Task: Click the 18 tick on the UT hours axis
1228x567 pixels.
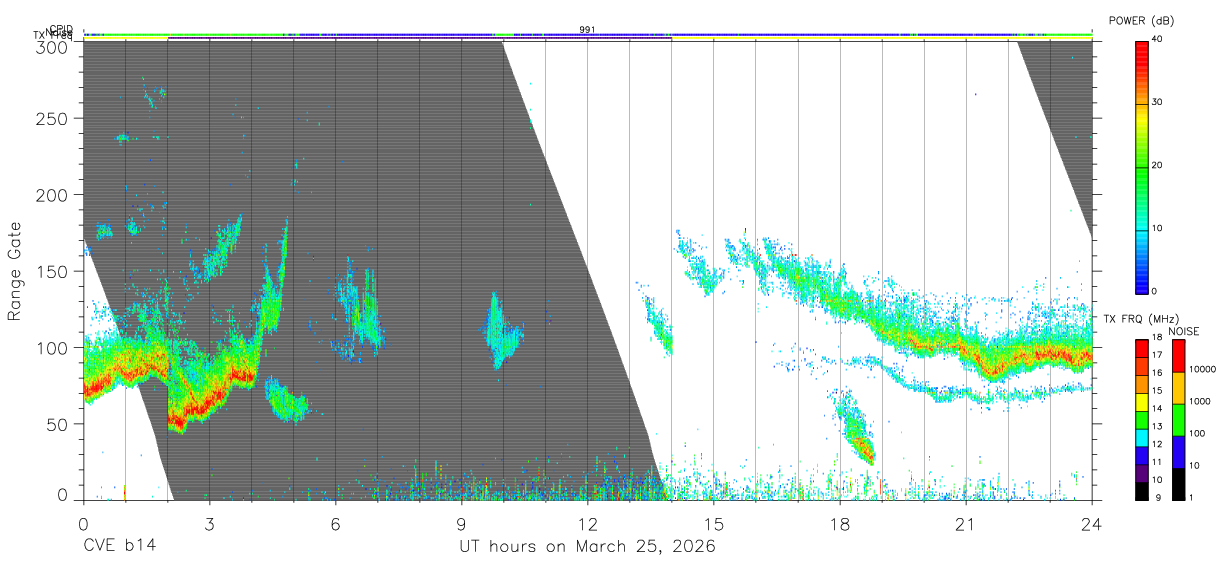Action: click(x=840, y=524)
